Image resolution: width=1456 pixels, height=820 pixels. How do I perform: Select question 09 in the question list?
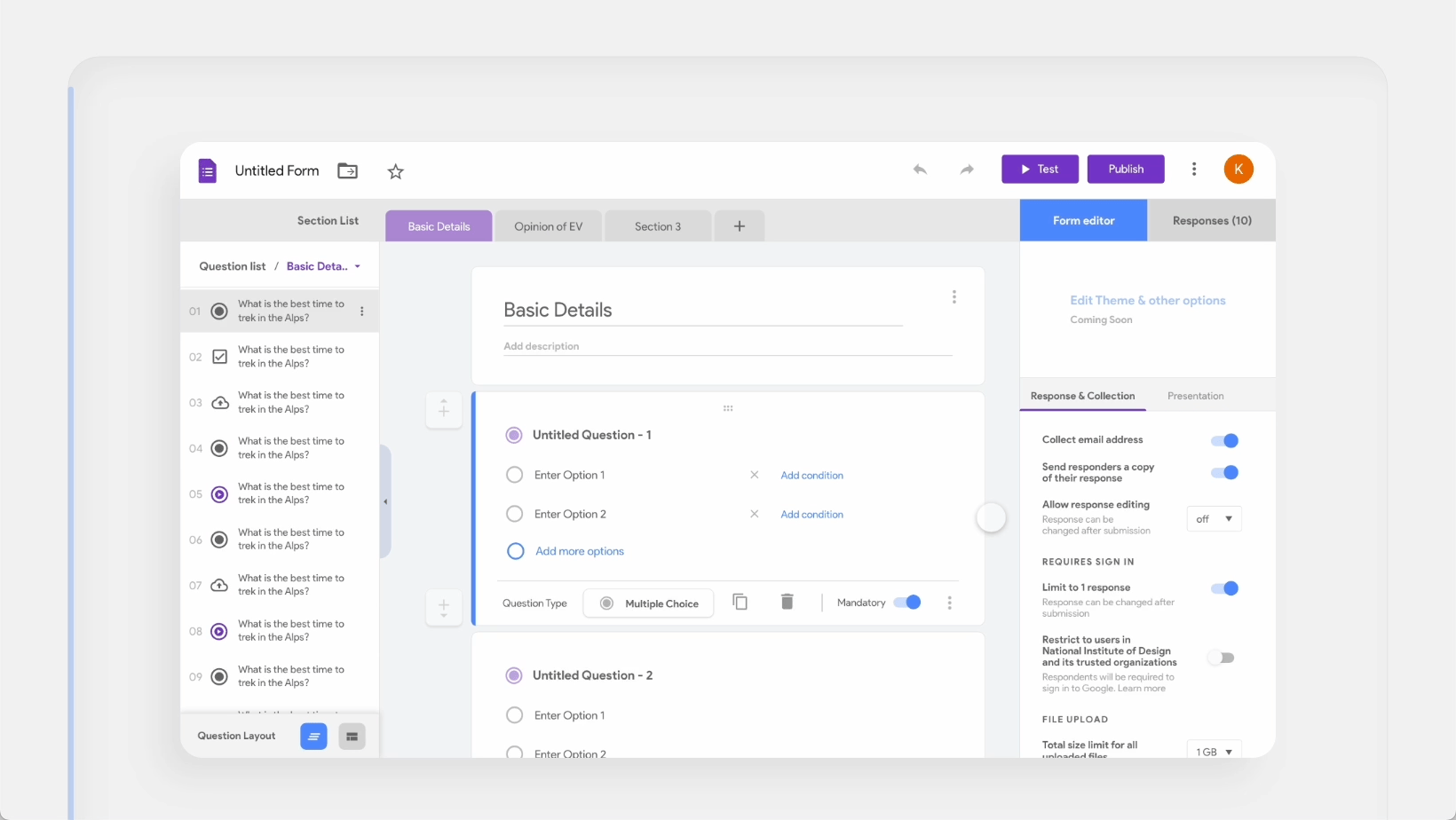click(280, 676)
